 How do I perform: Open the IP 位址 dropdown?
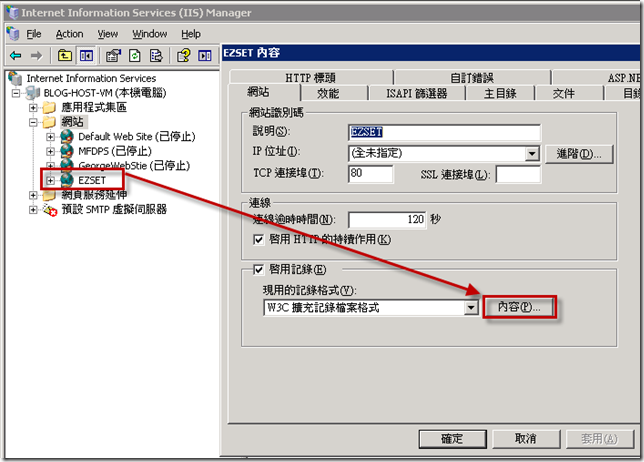pyautogui.click(x=532, y=154)
